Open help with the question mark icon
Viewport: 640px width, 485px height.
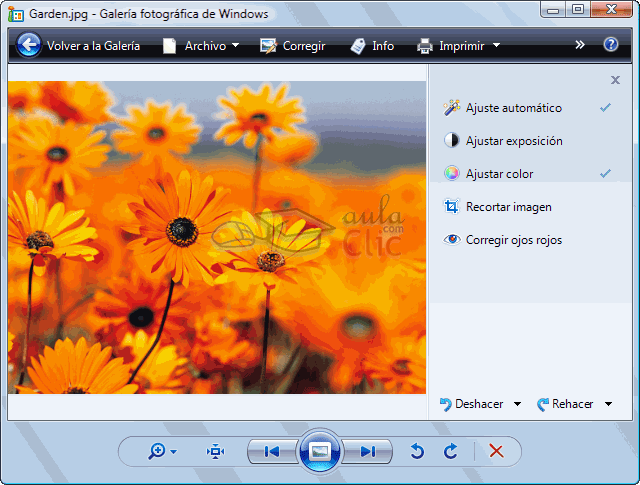(611, 45)
